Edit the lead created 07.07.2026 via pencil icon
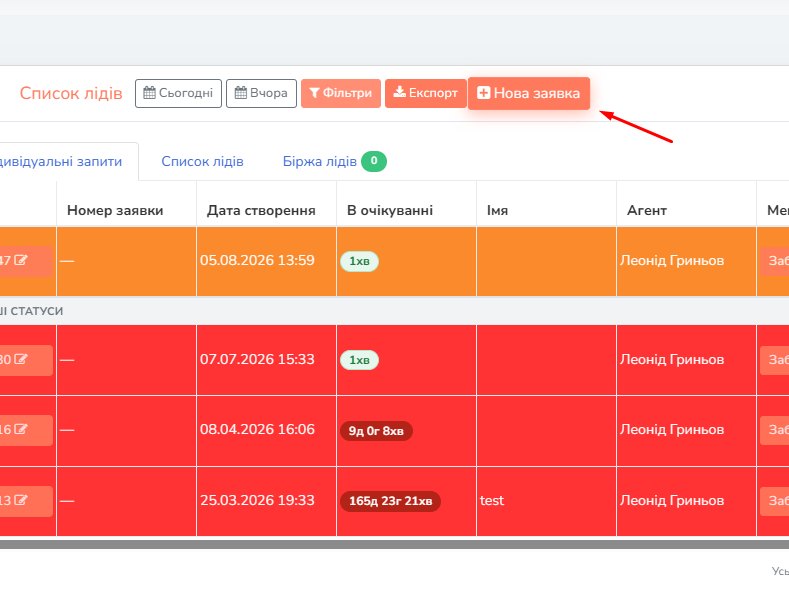 tap(21, 359)
